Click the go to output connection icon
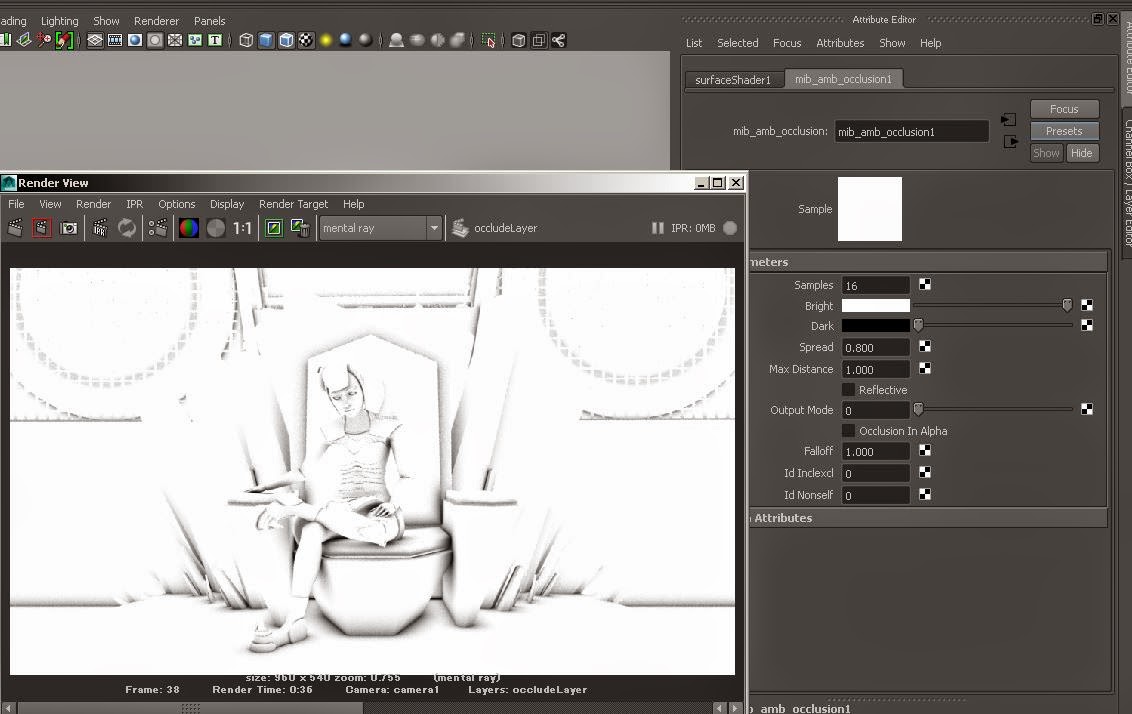 (1011, 142)
